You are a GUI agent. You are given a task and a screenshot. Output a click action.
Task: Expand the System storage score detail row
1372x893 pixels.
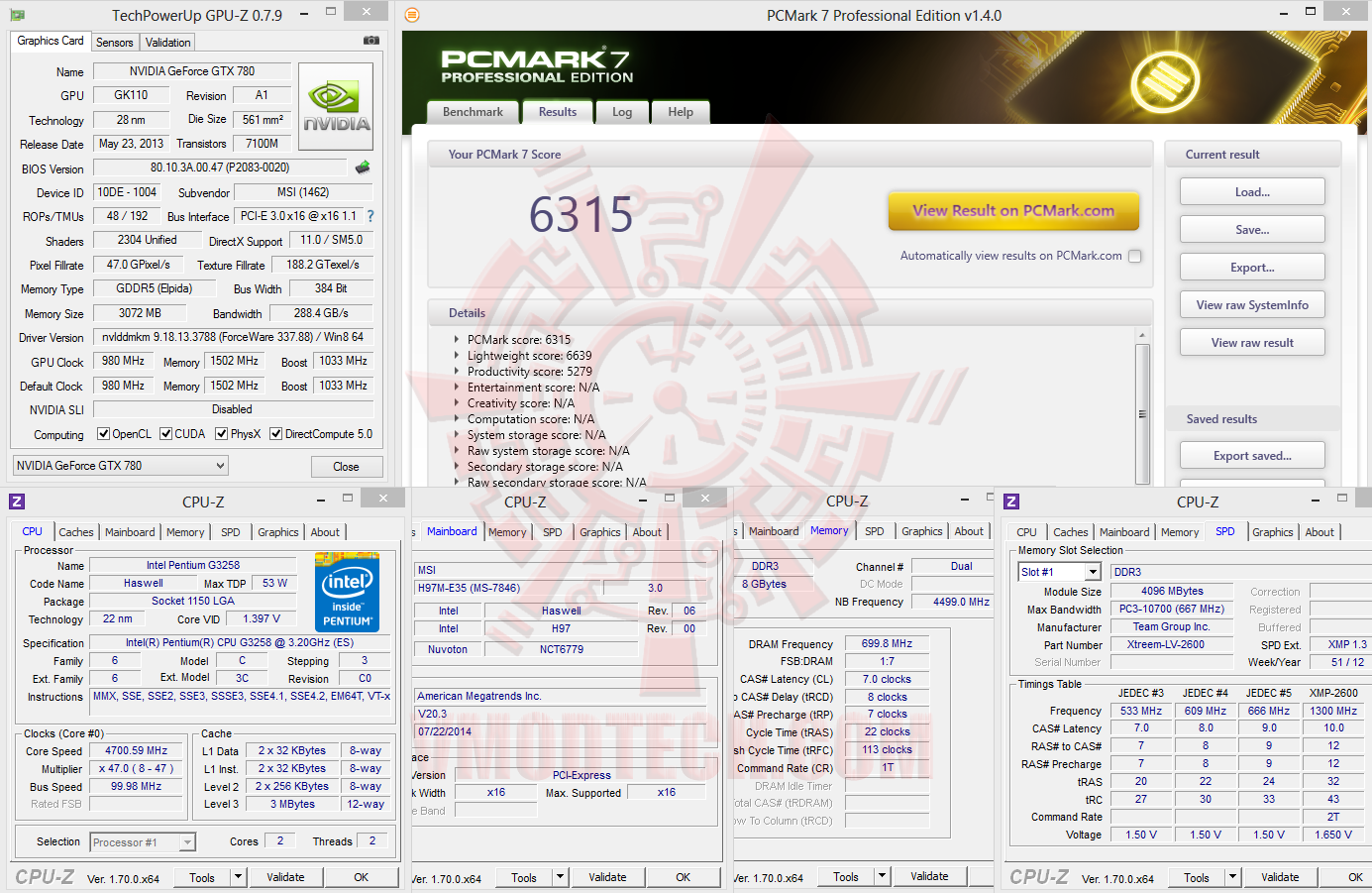pyautogui.click(x=457, y=435)
